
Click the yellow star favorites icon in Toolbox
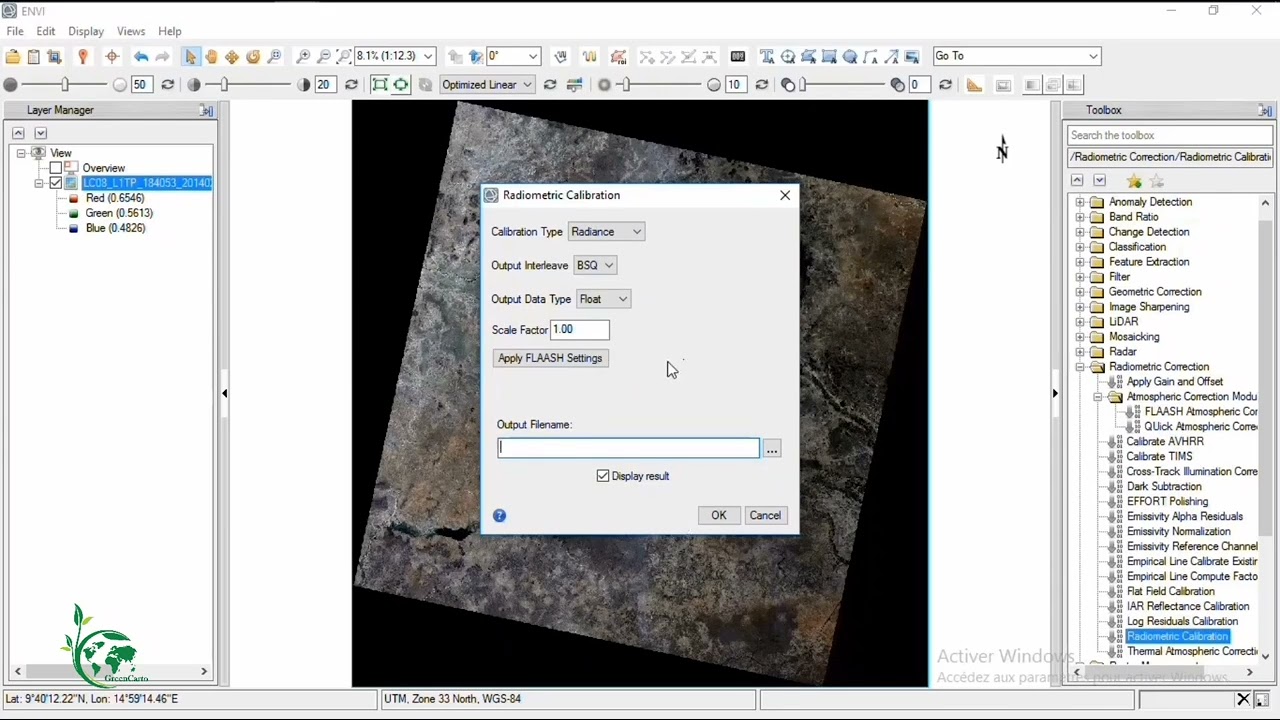pos(1134,181)
